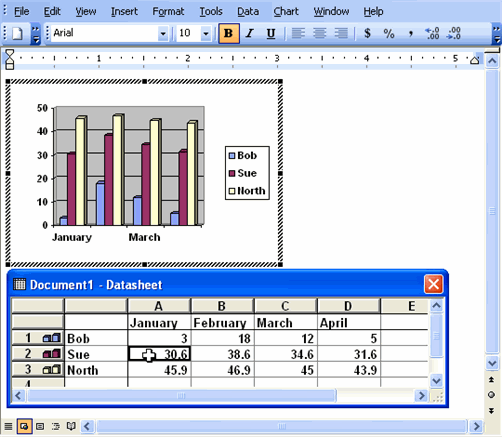Align text left

(298, 33)
